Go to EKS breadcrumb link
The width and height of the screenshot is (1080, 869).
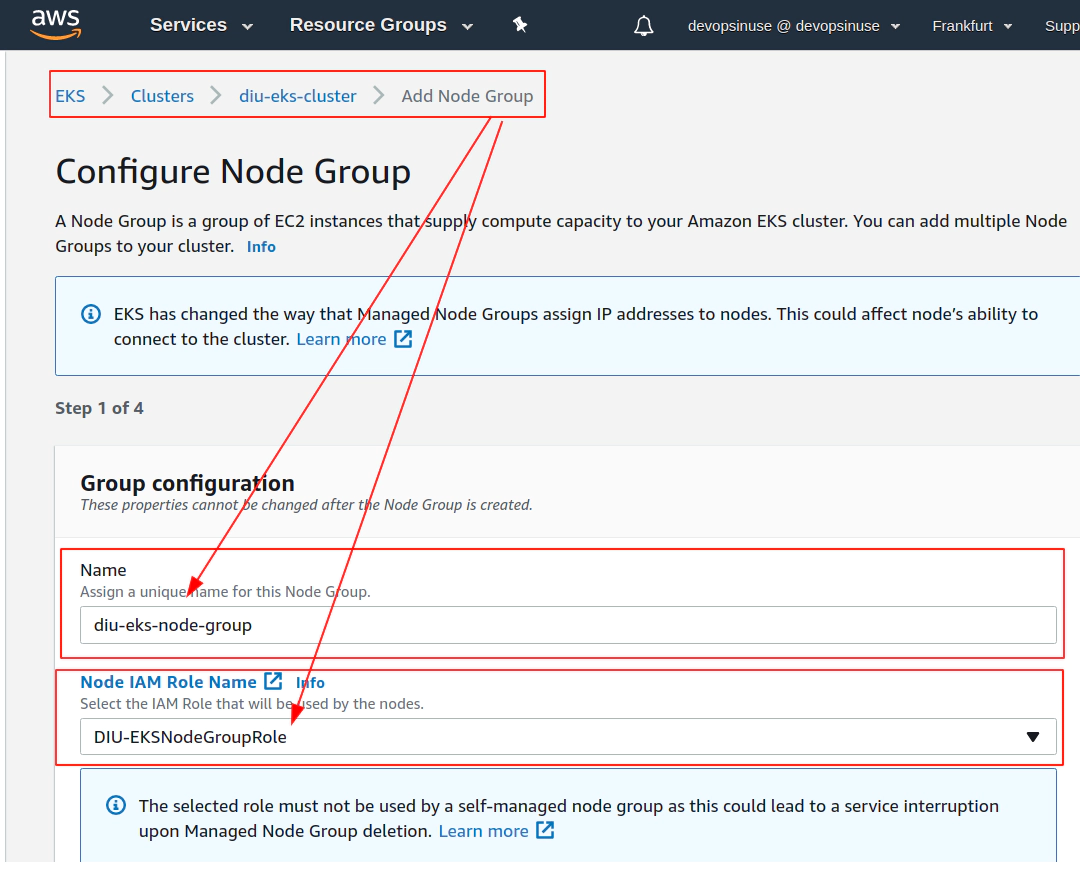coord(70,96)
